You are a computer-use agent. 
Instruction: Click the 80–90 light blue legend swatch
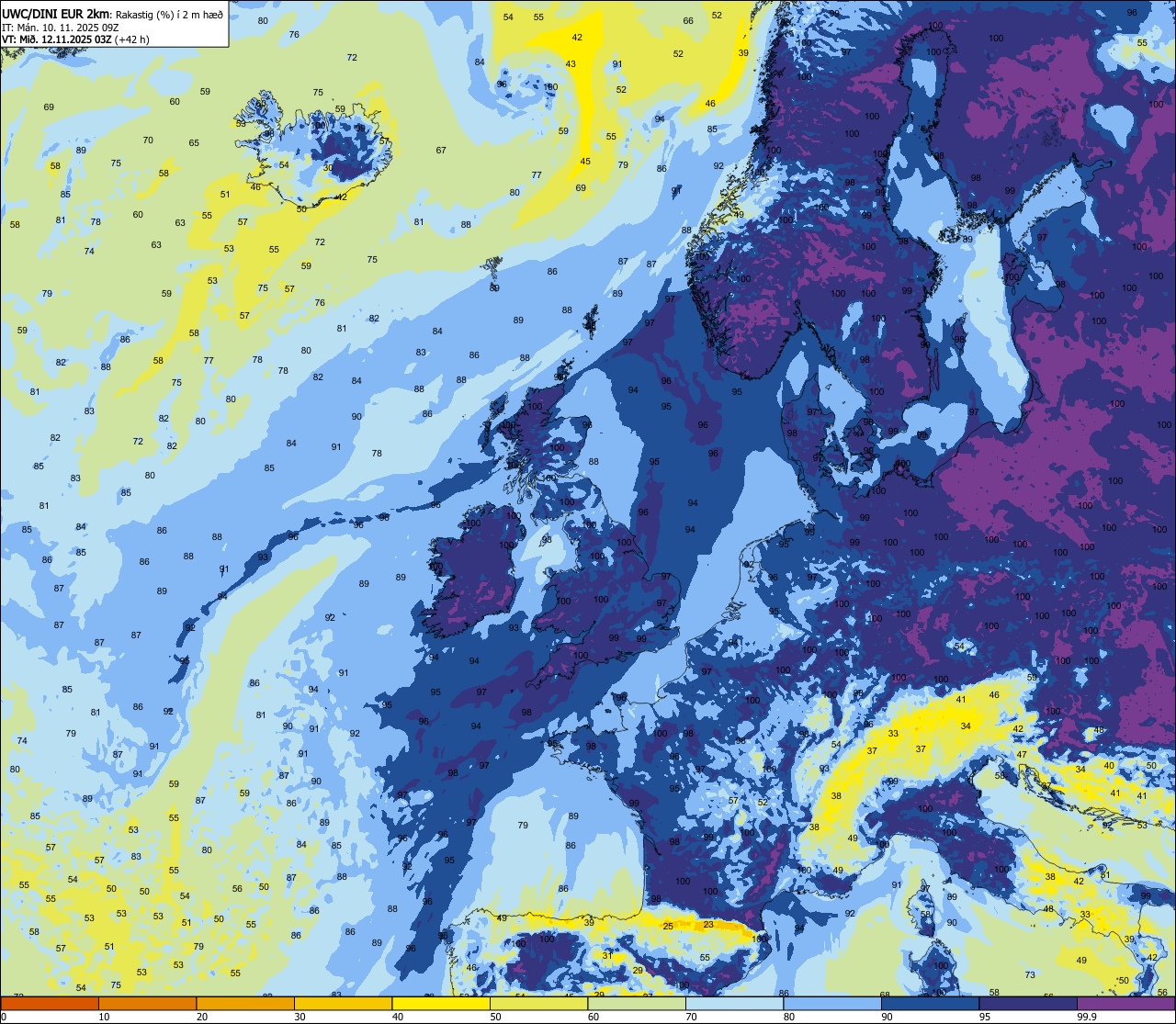832,1003
